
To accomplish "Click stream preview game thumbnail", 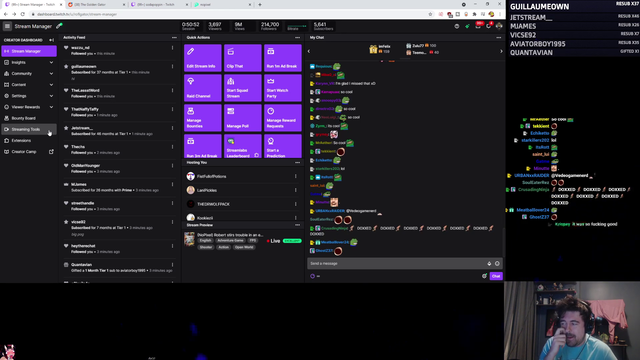I will coord(189,239).
